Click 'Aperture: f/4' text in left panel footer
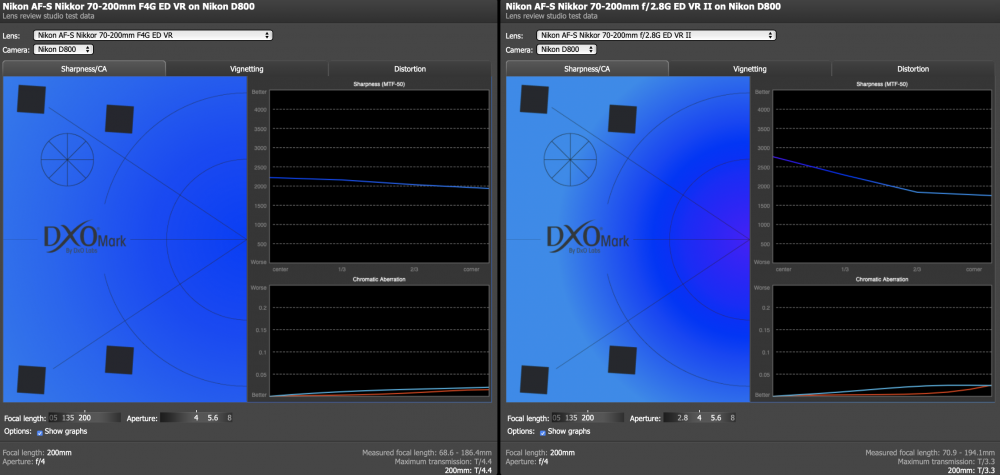 pos(22,461)
